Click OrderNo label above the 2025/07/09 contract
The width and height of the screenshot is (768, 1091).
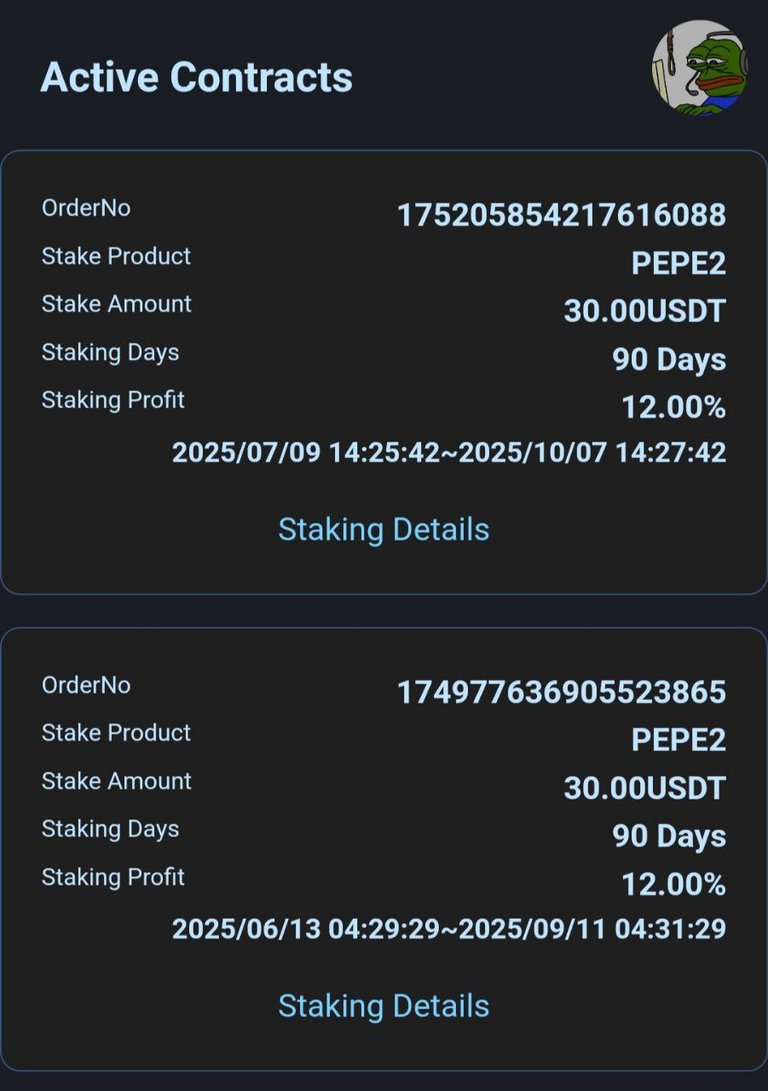86,208
